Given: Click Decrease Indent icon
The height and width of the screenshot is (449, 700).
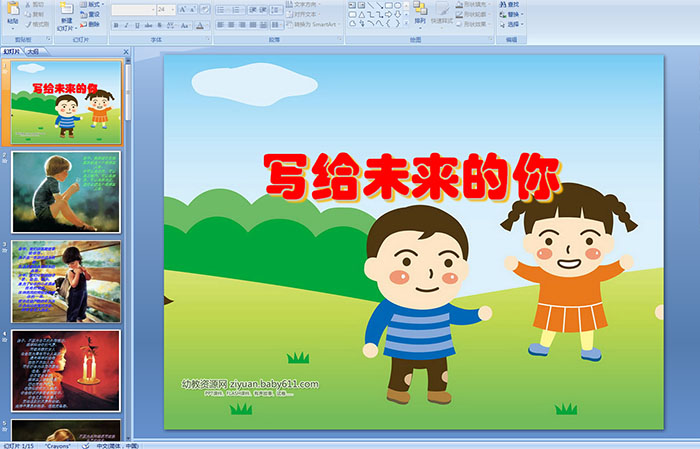Looking at the screenshot, I should pyautogui.click(x=253, y=9).
